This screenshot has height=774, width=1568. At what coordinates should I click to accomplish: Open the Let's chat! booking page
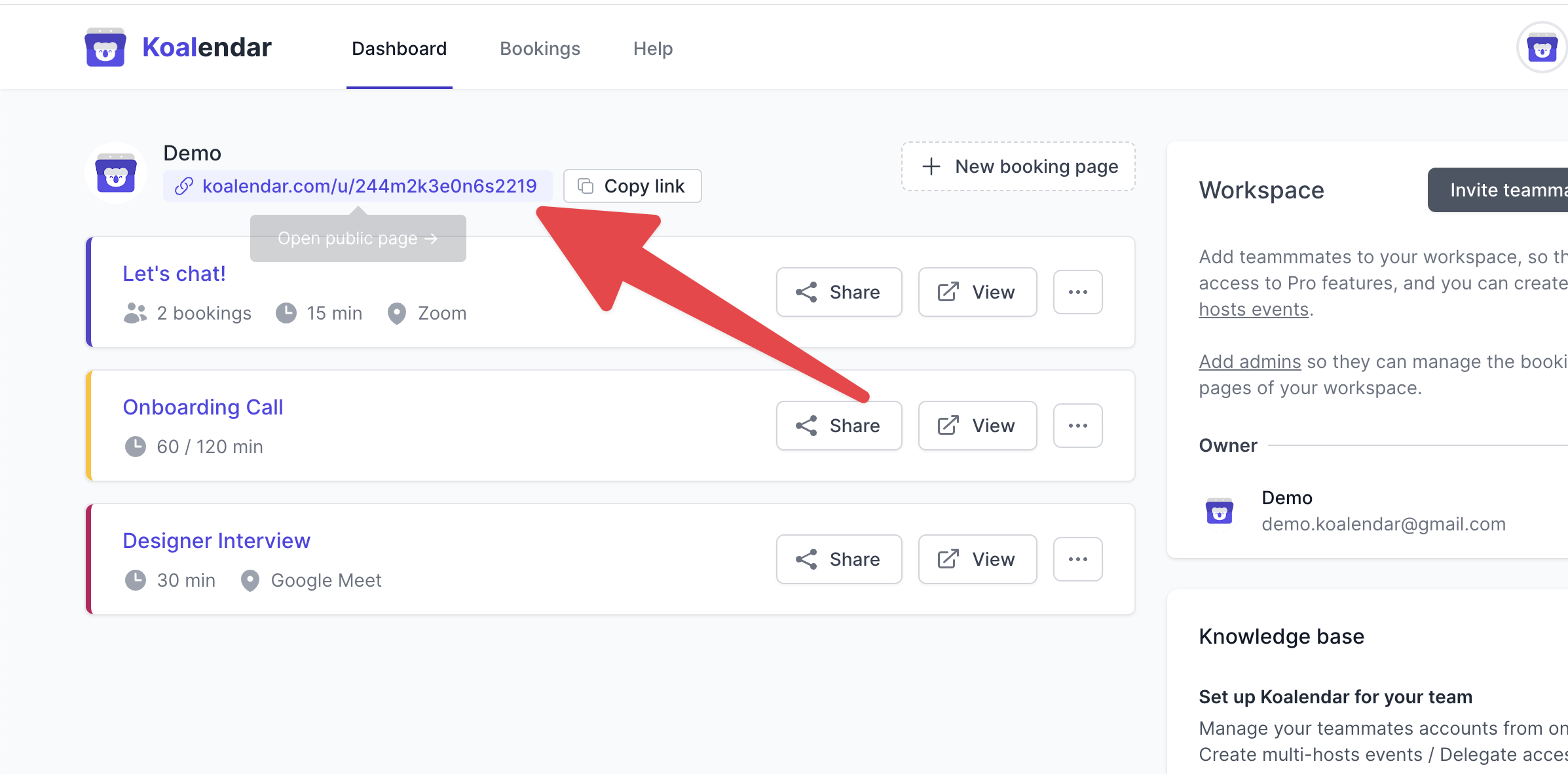[x=174, y=274]
